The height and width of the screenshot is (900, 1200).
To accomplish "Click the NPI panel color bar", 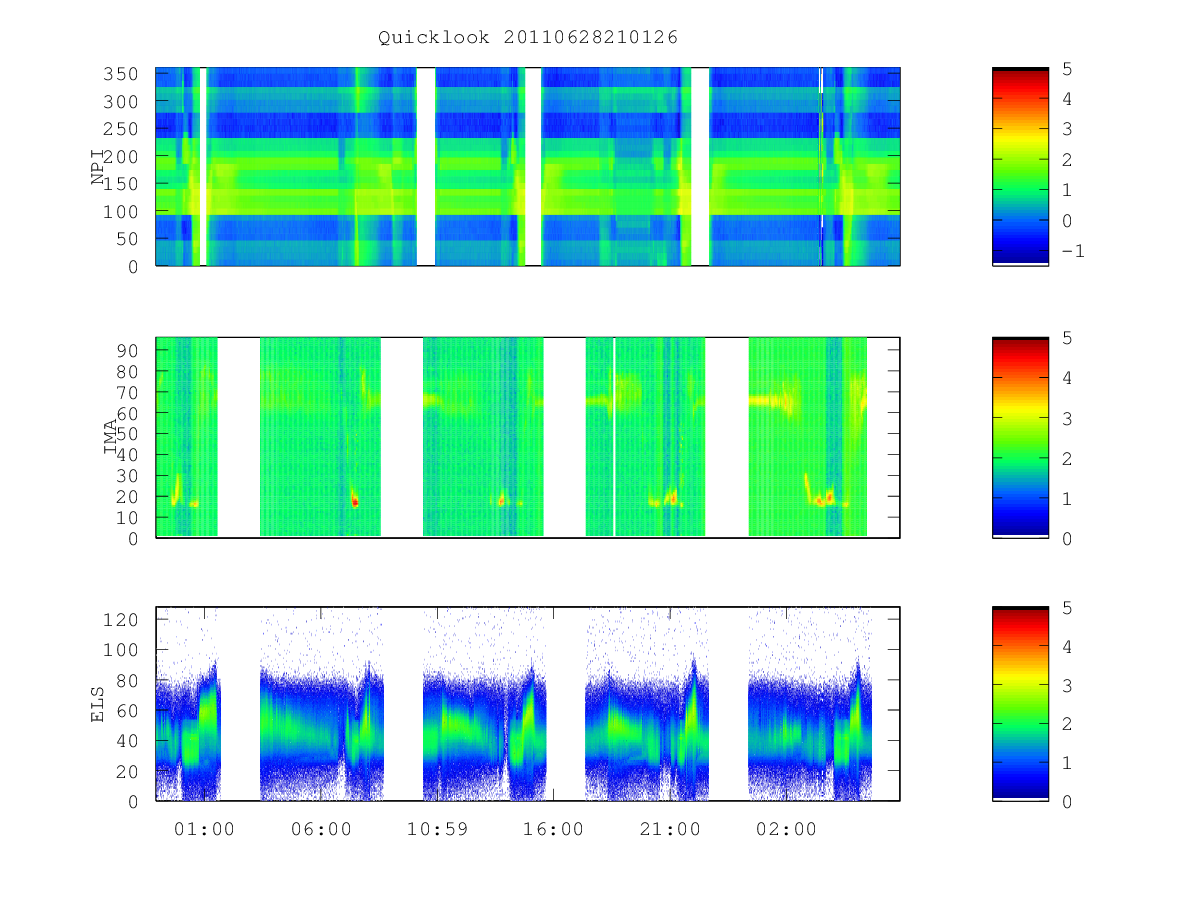I will click(x=1020, y=166).
